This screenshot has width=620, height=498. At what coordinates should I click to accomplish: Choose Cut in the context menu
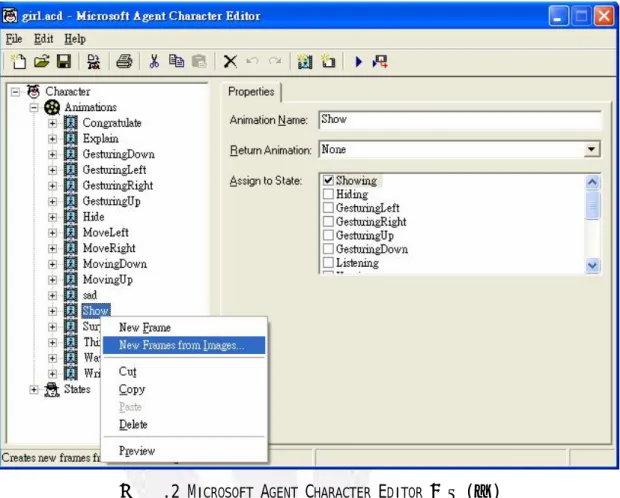tap(184, 372)
